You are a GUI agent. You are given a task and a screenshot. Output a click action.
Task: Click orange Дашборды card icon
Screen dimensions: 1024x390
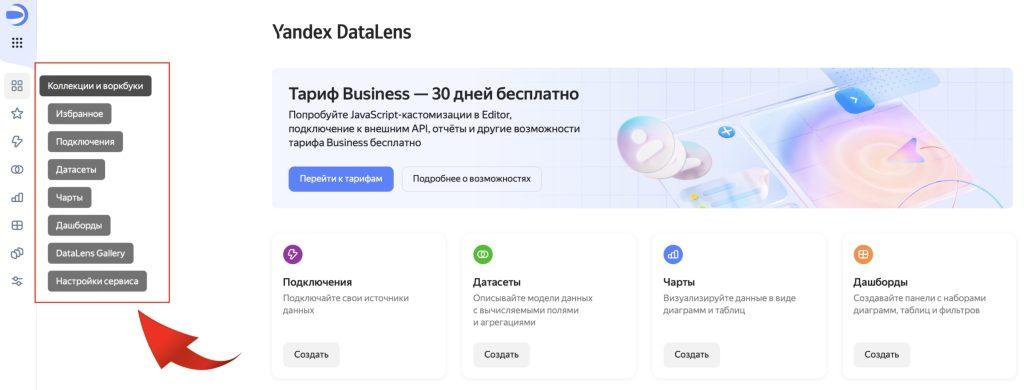[x=863, y=255]
